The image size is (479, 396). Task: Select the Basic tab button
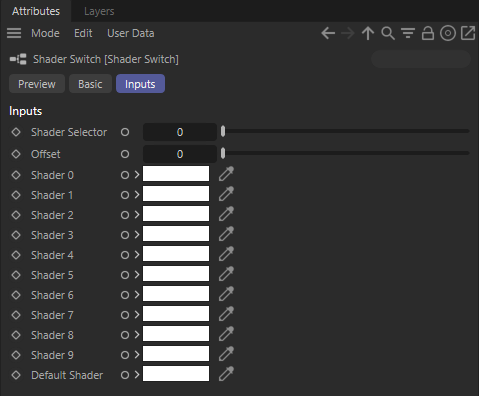point(90,84)
